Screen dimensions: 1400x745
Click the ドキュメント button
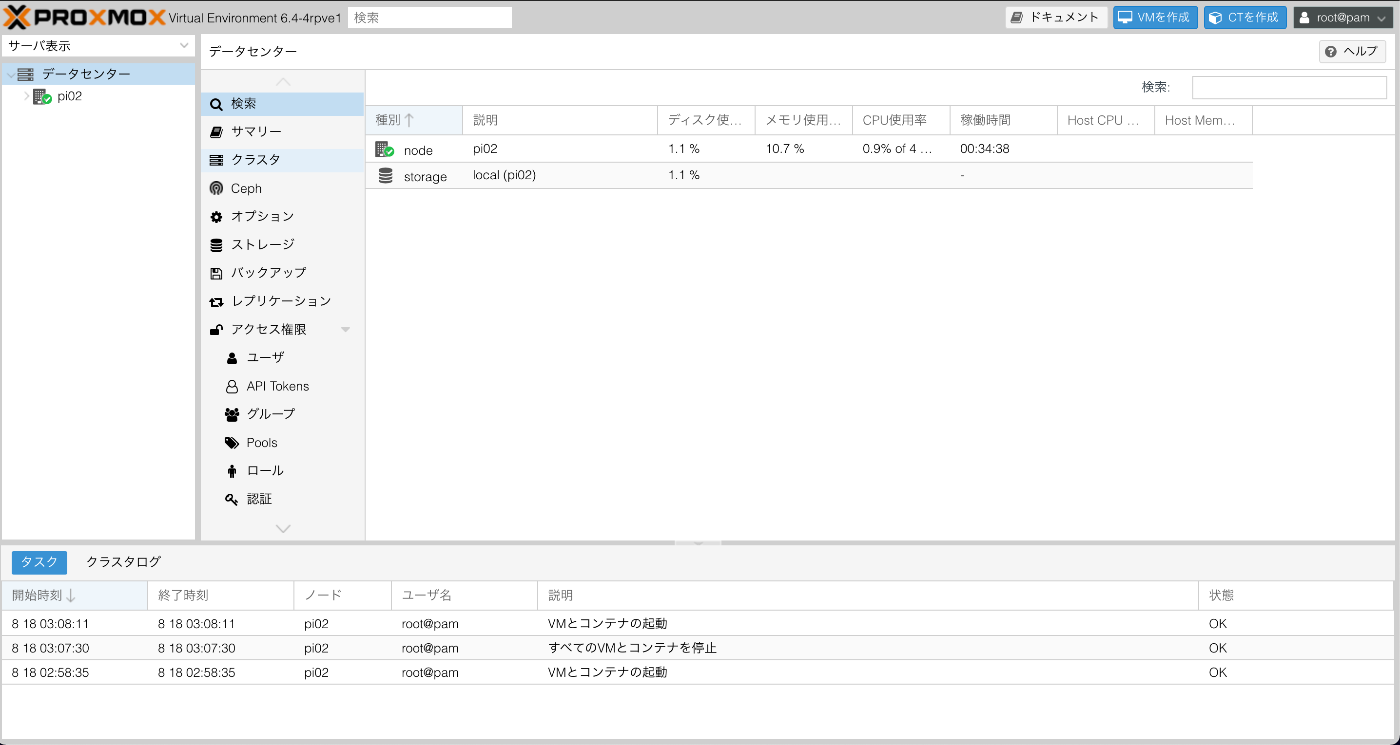[x=1056, y=17]
